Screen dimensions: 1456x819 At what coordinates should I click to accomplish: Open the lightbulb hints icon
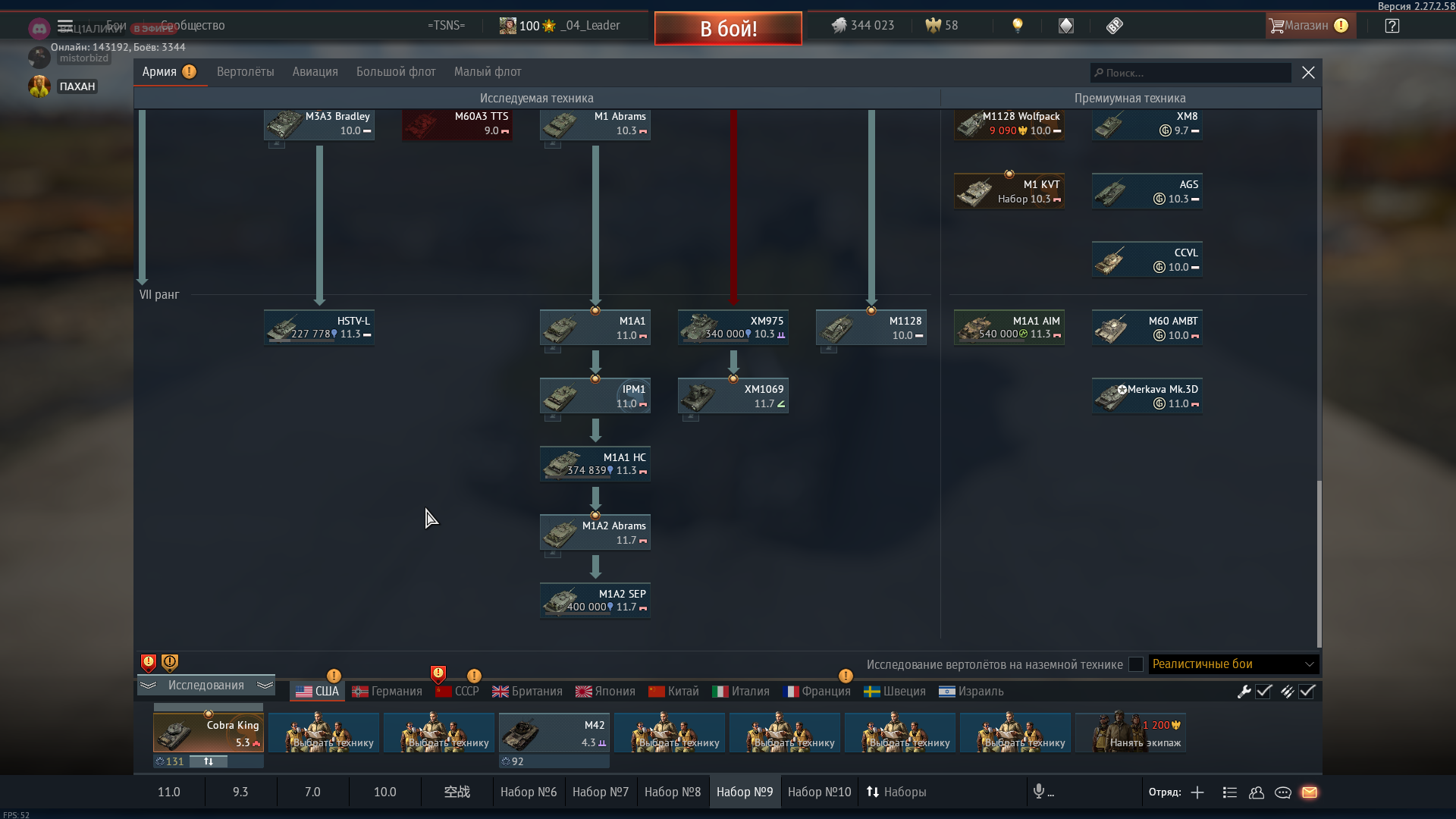(x=1018, y=25)
